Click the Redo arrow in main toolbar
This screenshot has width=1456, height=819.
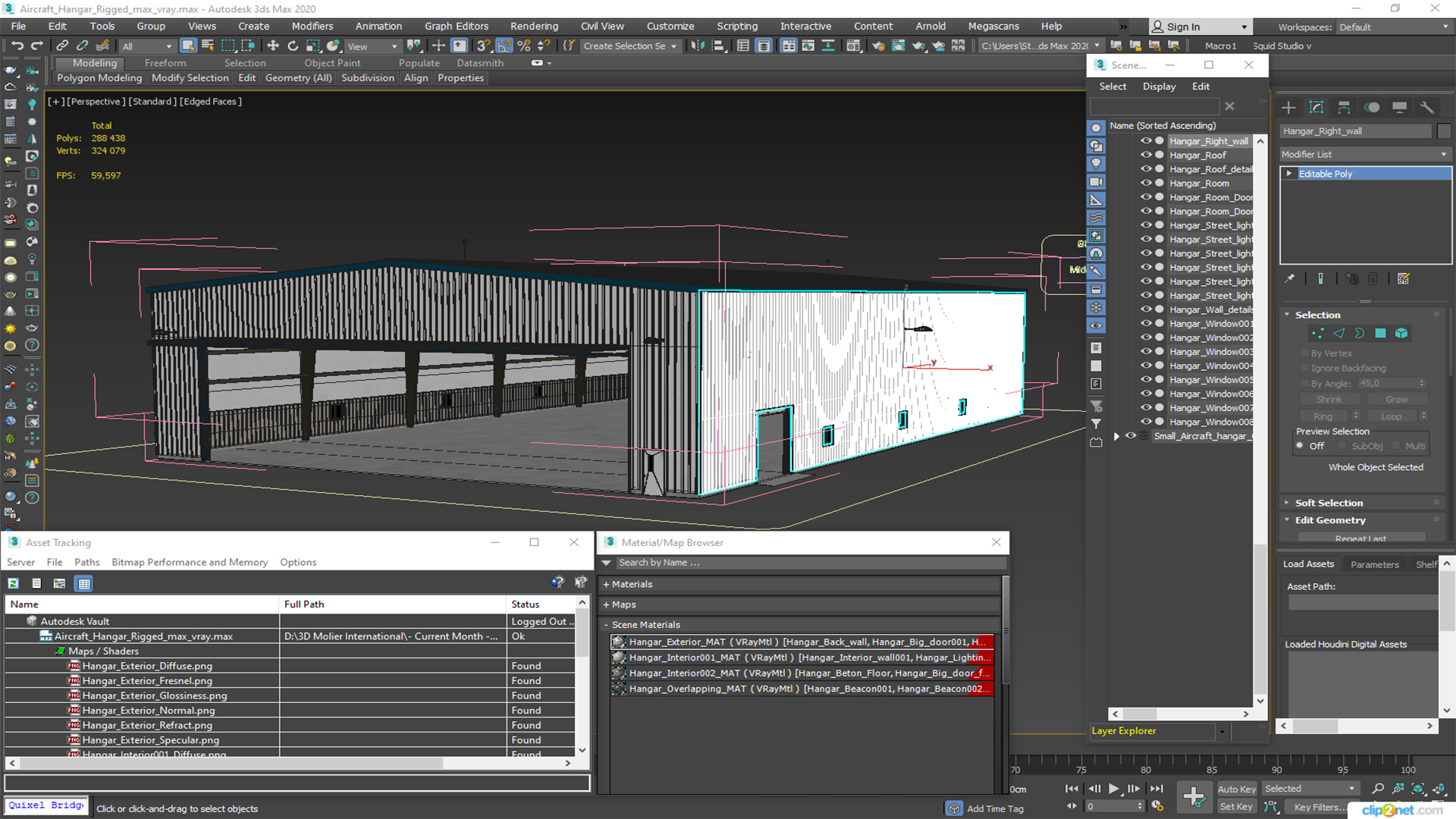(x=36, y=46)
